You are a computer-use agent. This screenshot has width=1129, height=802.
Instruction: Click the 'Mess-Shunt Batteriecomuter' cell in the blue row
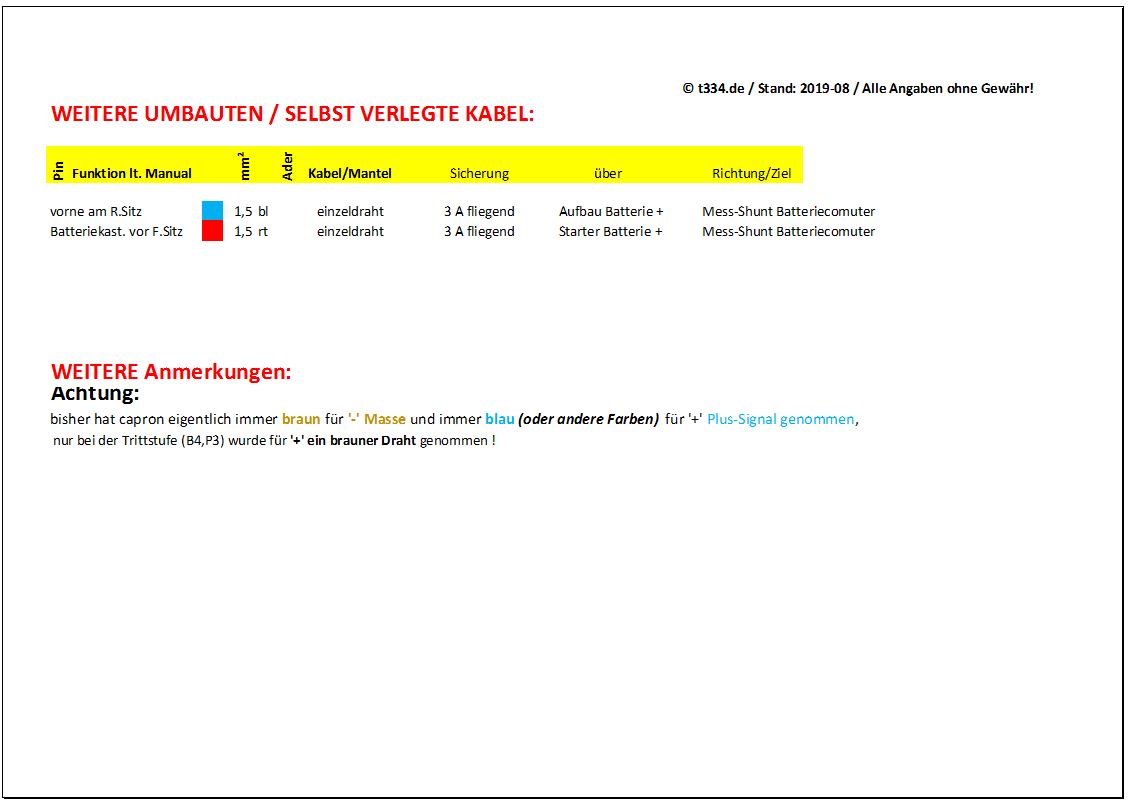click(x=788, y=211)
